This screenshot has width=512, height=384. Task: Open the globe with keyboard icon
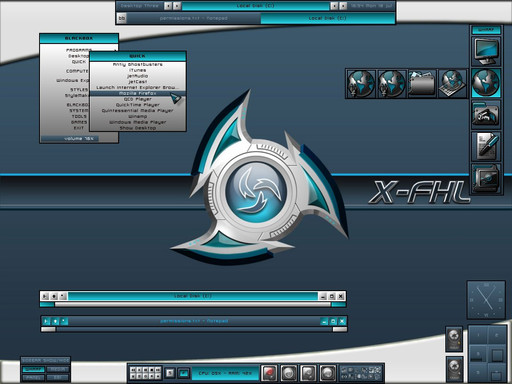(452, 84)
